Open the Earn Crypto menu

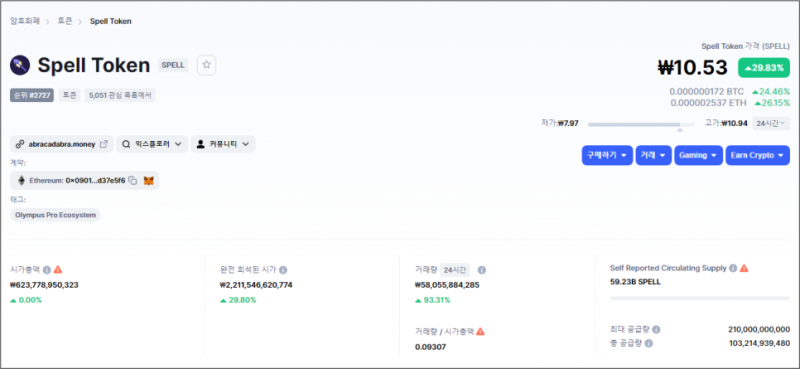[x=758, y=155]
